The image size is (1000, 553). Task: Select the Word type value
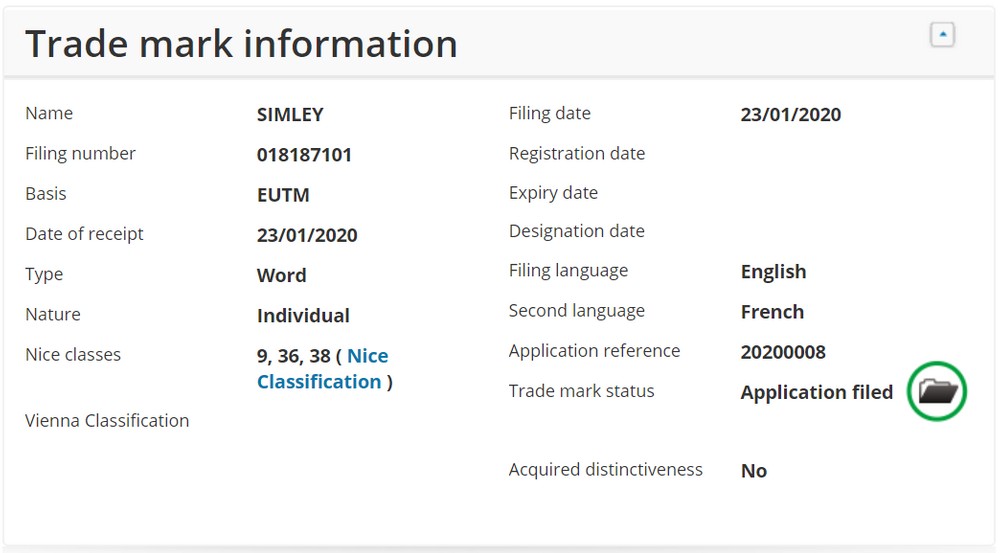[281, 275]
